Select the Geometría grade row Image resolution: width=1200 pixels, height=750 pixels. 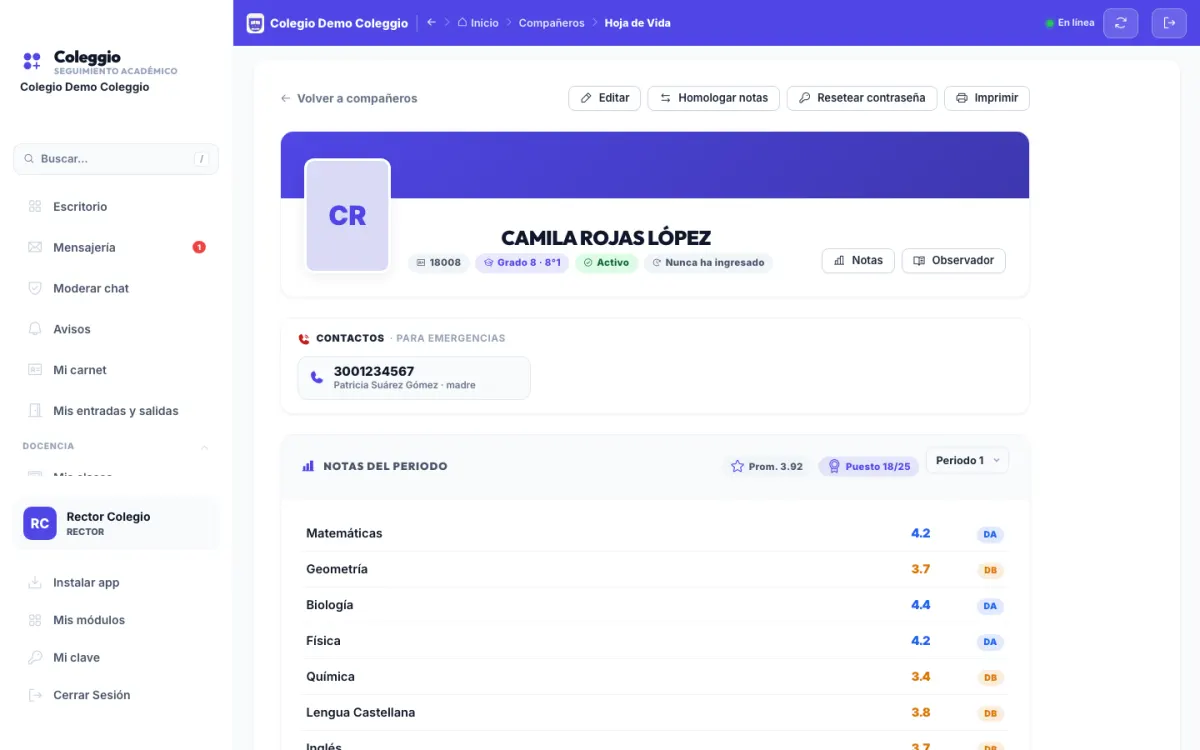click(655, 570)
